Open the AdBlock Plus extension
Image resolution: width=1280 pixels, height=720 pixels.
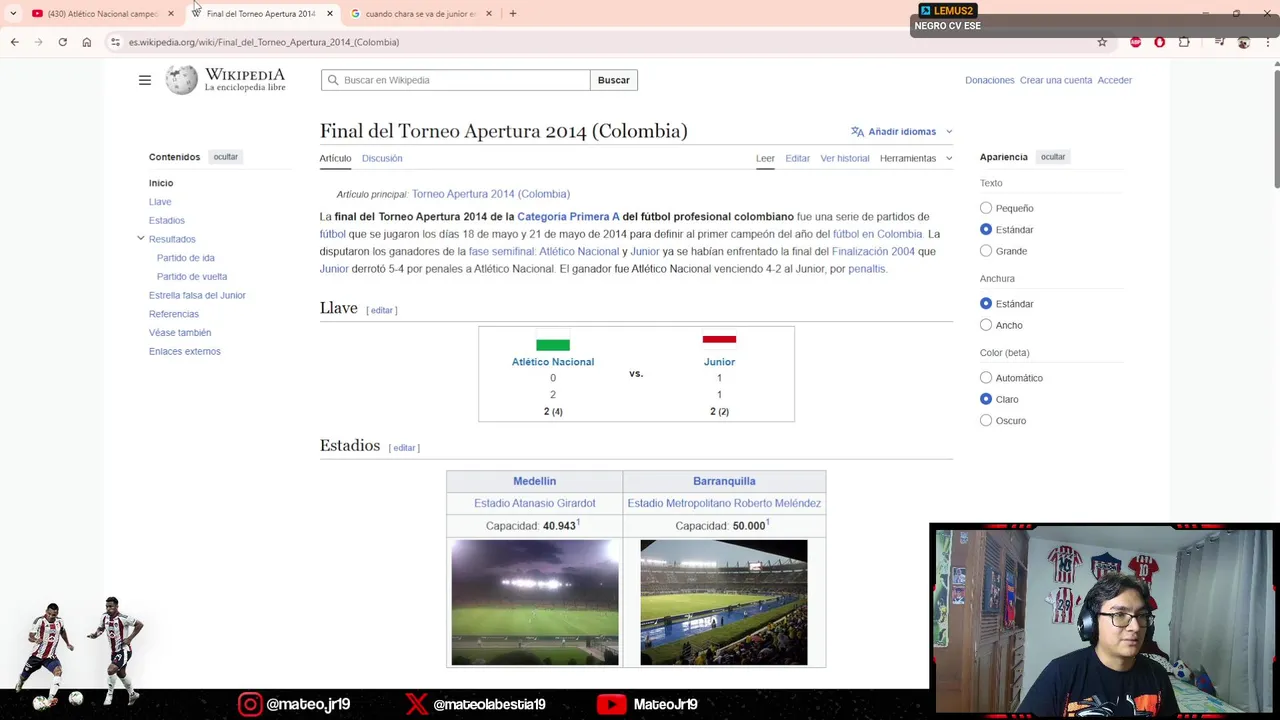[x=1135, y=42]
